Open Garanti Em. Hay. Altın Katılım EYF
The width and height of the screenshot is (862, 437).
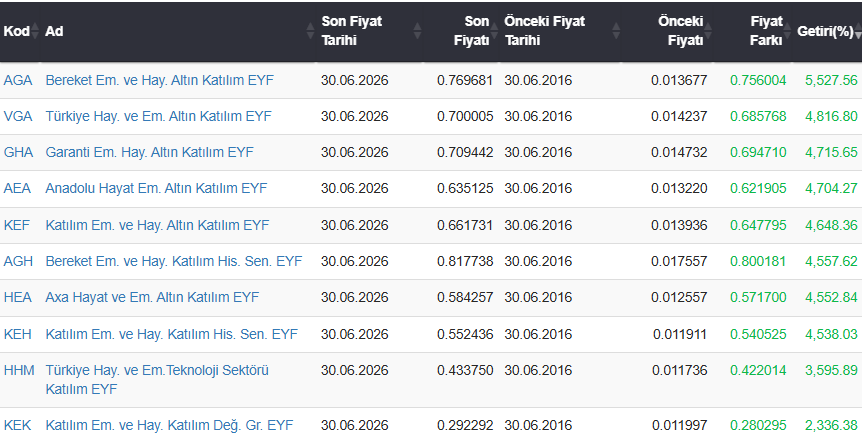coord(150,152)
